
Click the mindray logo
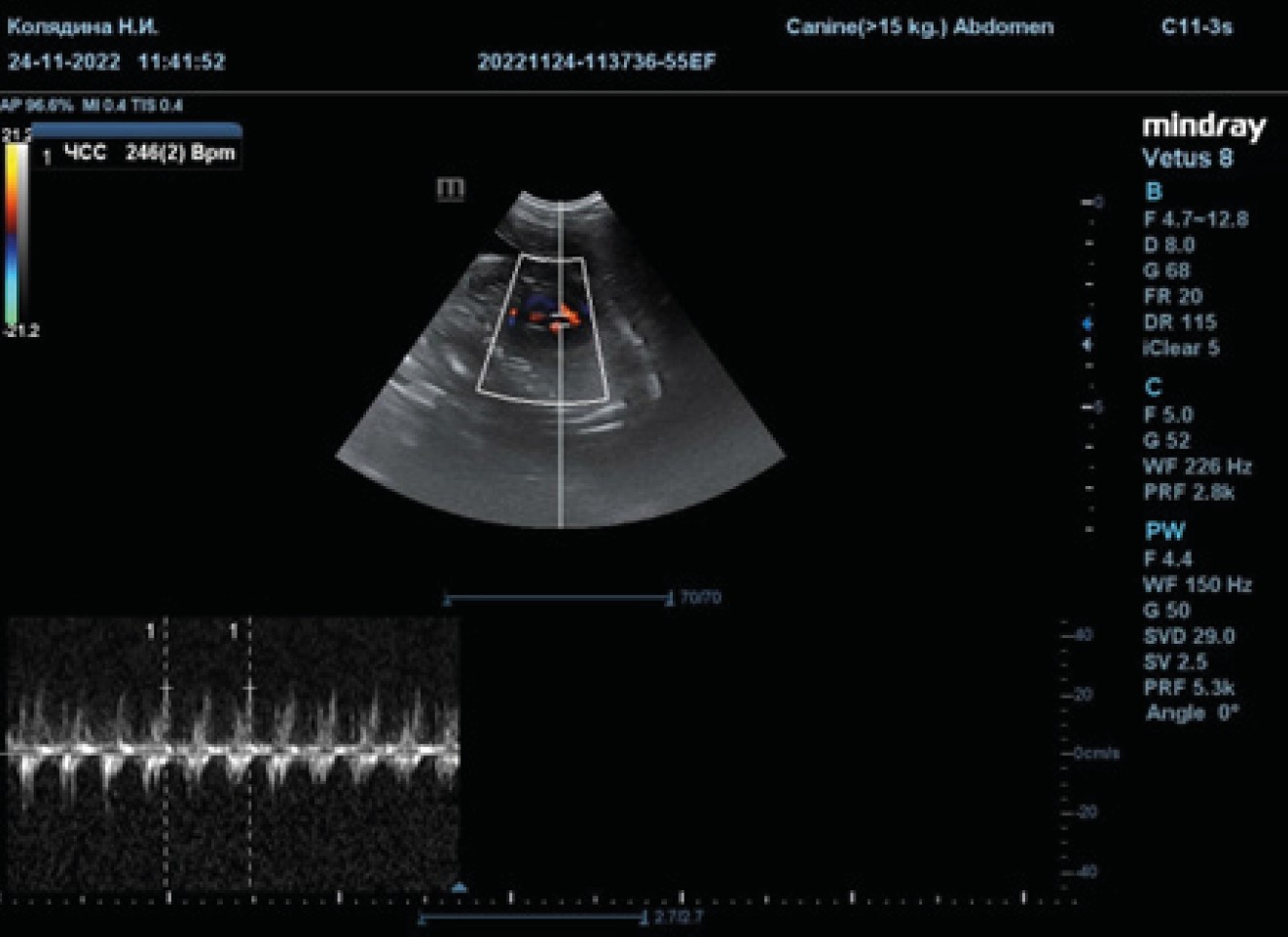(1203, 127)
